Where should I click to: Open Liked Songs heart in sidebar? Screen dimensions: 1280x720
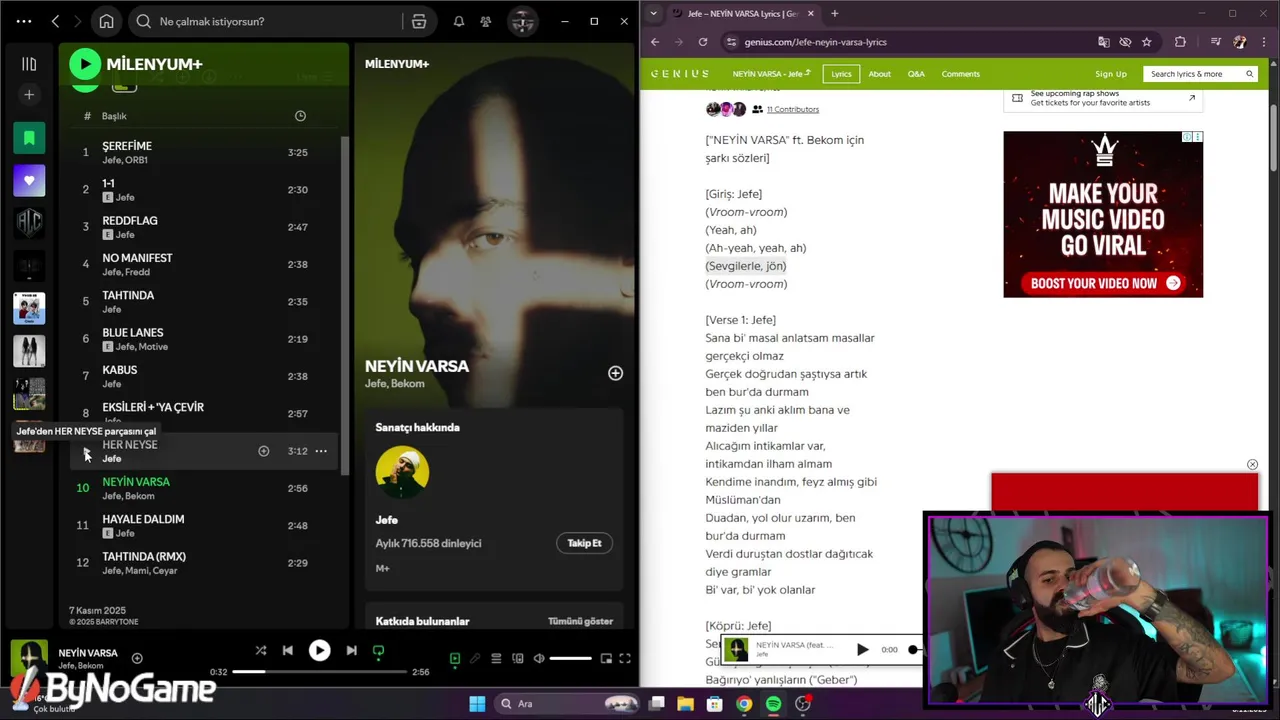tap(29, 181)
